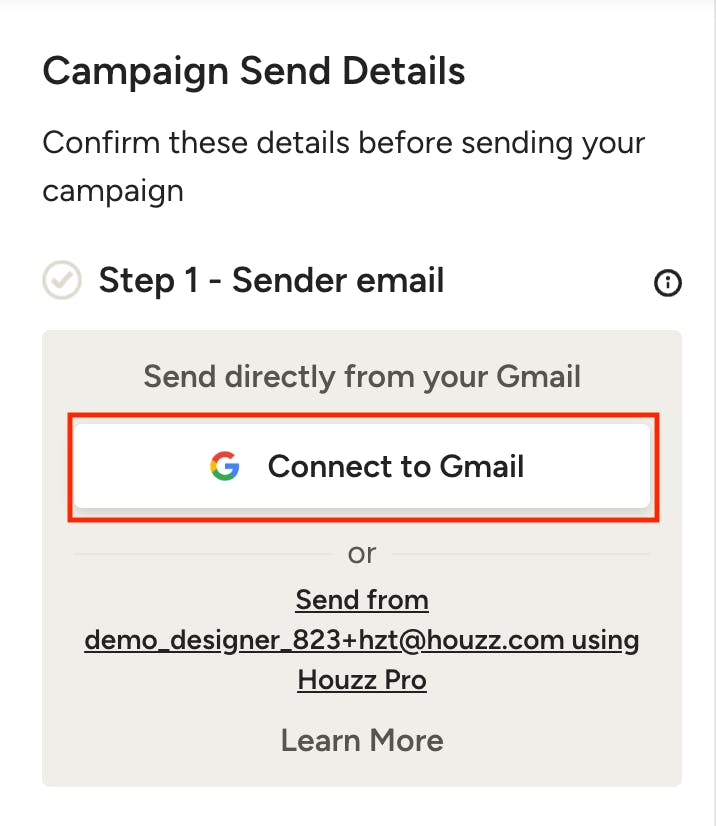Select the demo_designer_823+hzt@houzz.com email address

coord(324,640)
